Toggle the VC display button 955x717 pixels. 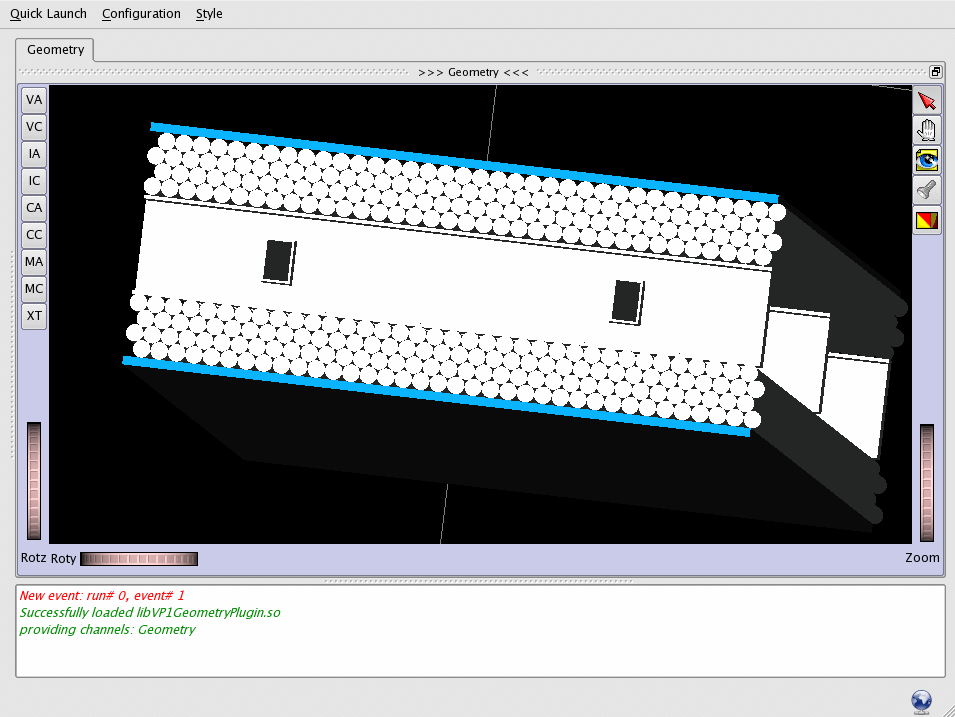pos(35,127)
